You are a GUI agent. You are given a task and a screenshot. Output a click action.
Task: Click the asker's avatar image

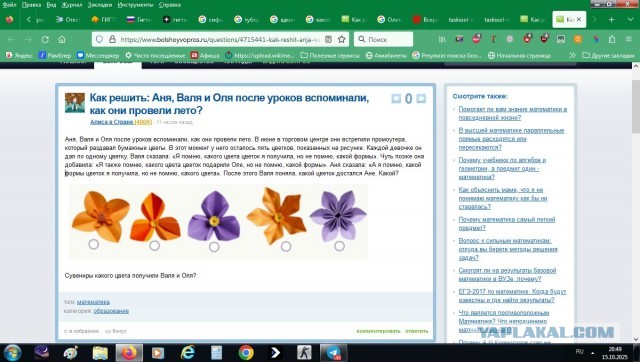tap(75, 103)
